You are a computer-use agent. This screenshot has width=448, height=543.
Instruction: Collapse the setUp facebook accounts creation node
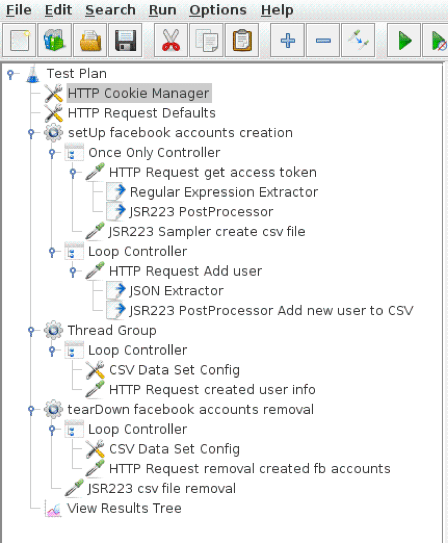[x=31, y=133]
